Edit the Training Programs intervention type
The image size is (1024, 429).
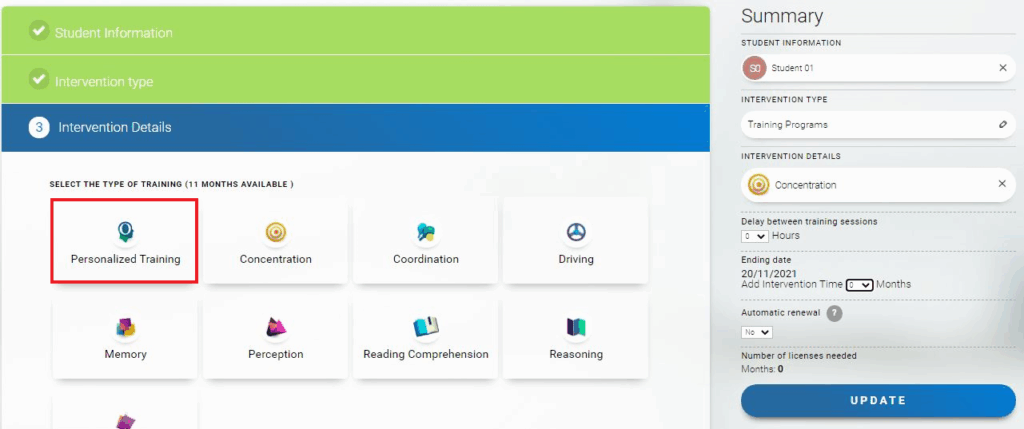click(x=1002, y=125)
